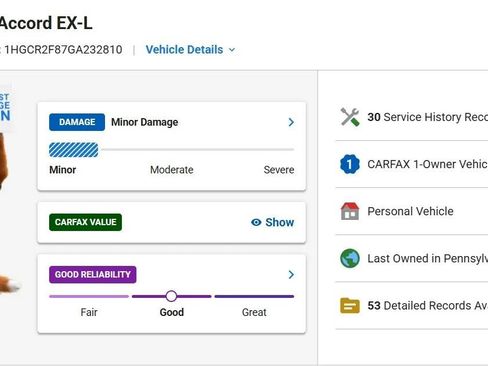Click the purple GOOD RELIABILITY badge

93,274
